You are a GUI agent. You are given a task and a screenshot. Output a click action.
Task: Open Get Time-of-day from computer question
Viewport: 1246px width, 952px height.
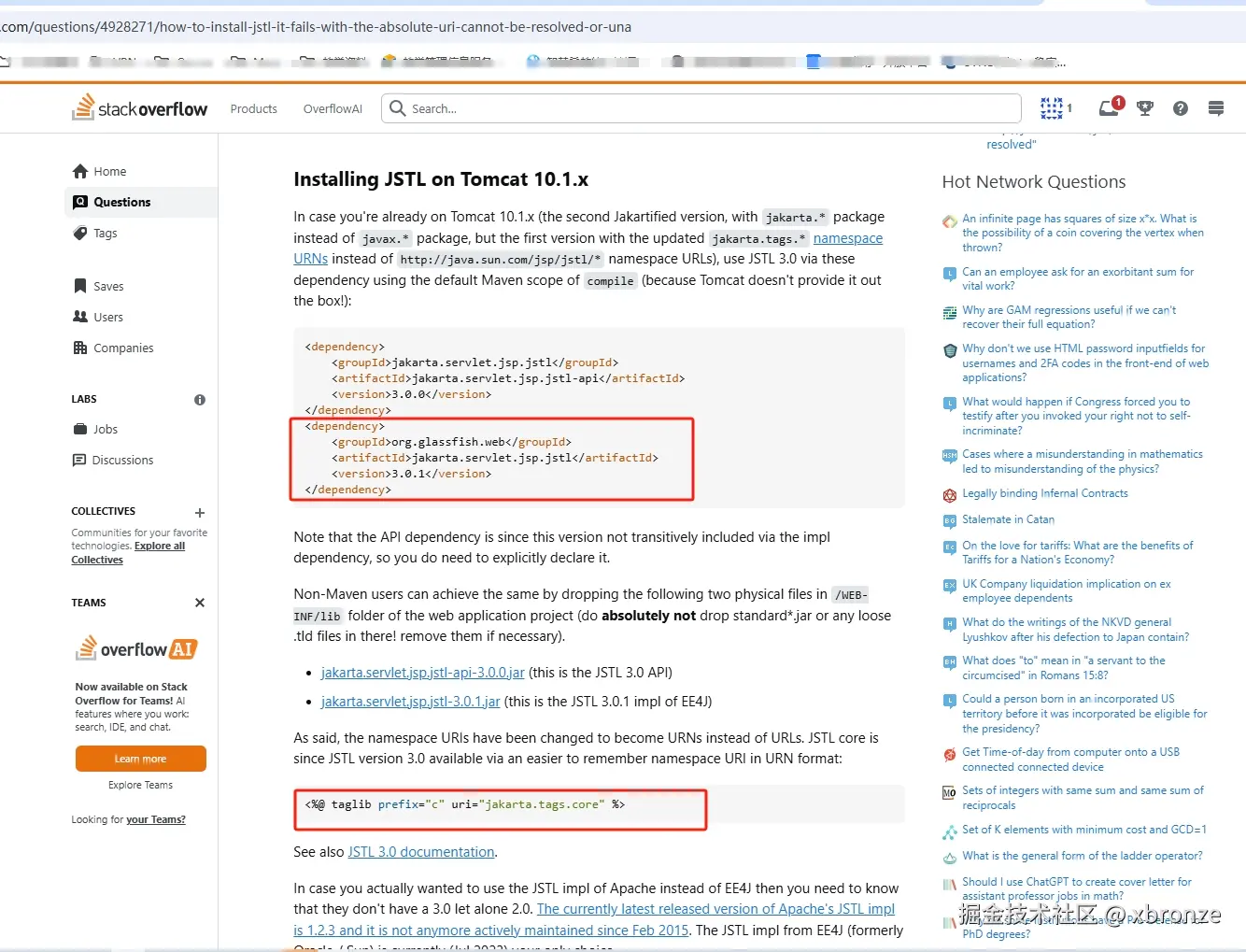(x=1071, y=760)
